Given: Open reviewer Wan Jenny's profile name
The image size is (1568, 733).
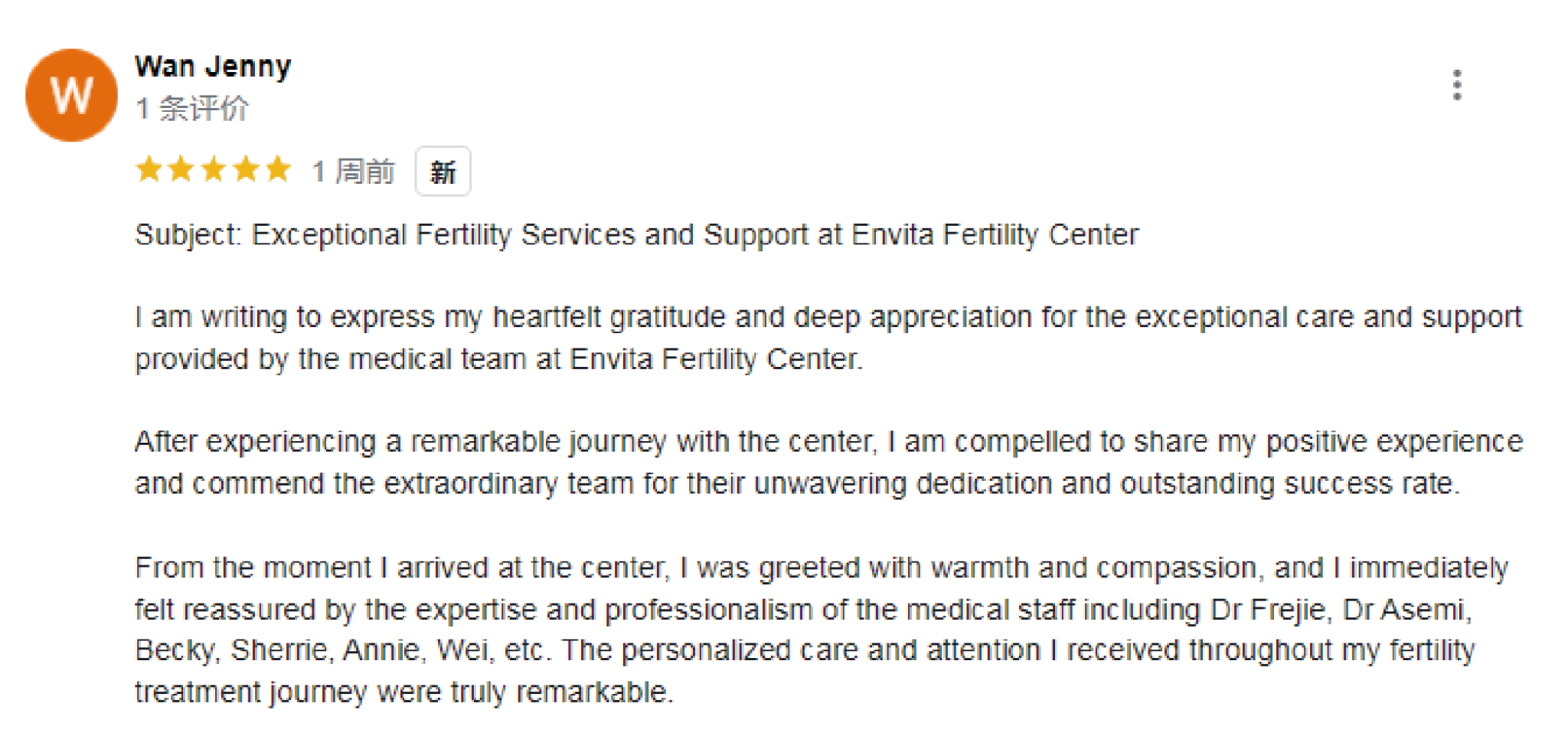Looking at the screenshot, I should tap(213, 67).
